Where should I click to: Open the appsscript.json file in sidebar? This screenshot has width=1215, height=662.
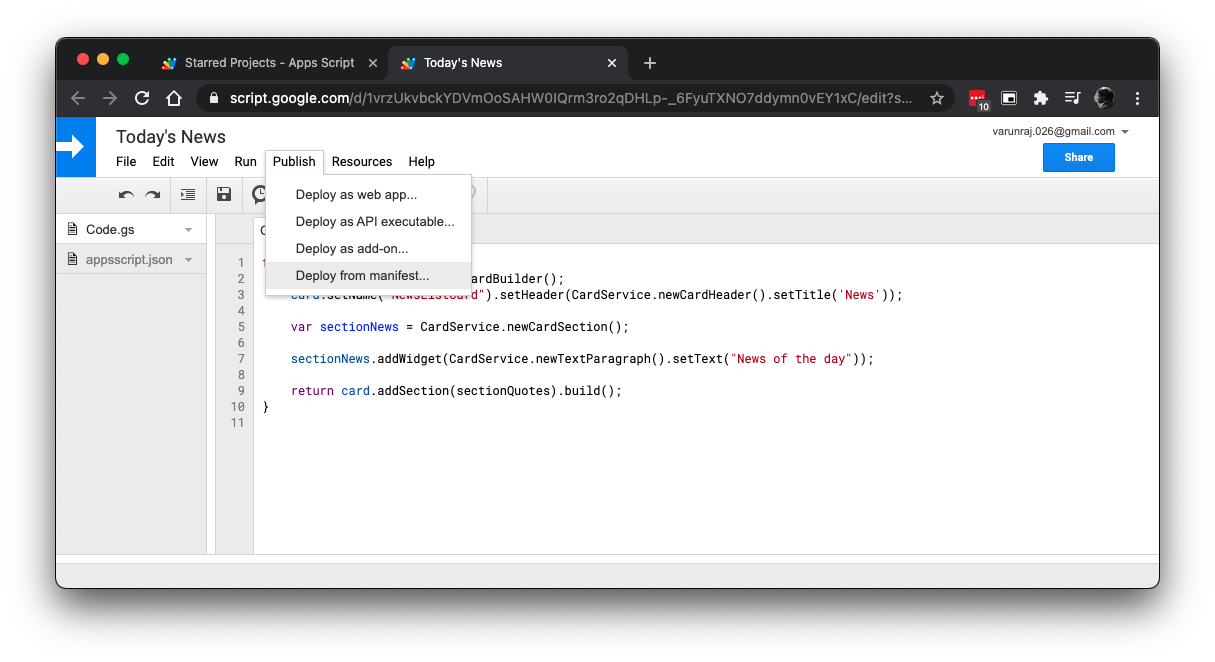click(x=128, y=260)
